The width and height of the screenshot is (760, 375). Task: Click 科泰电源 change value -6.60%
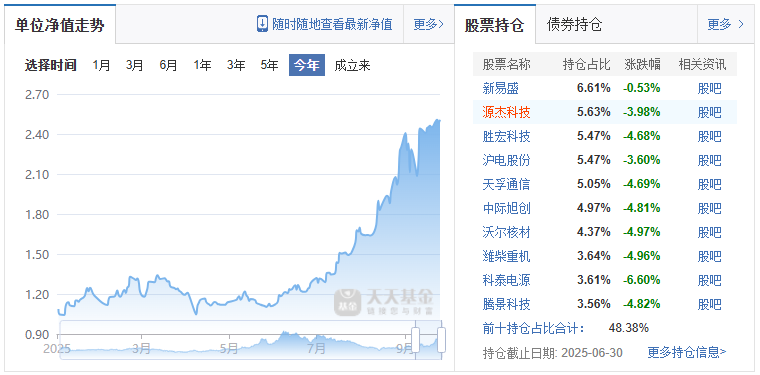click(642, 280)
